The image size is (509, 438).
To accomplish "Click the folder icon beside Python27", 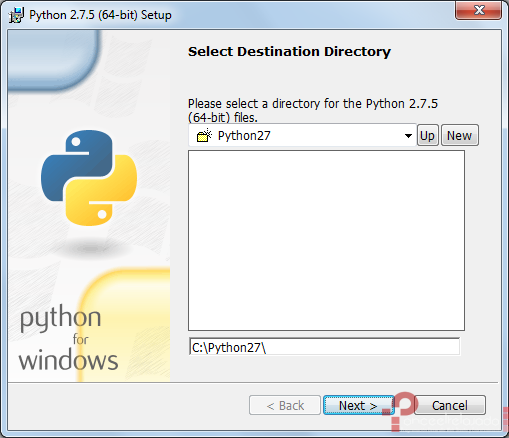I will point(204,136).
